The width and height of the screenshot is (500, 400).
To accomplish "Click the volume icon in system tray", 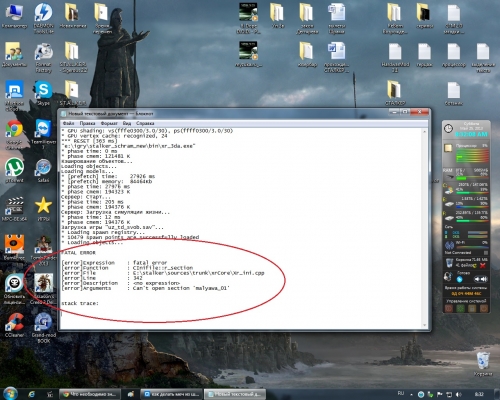I will pos(459,394).
